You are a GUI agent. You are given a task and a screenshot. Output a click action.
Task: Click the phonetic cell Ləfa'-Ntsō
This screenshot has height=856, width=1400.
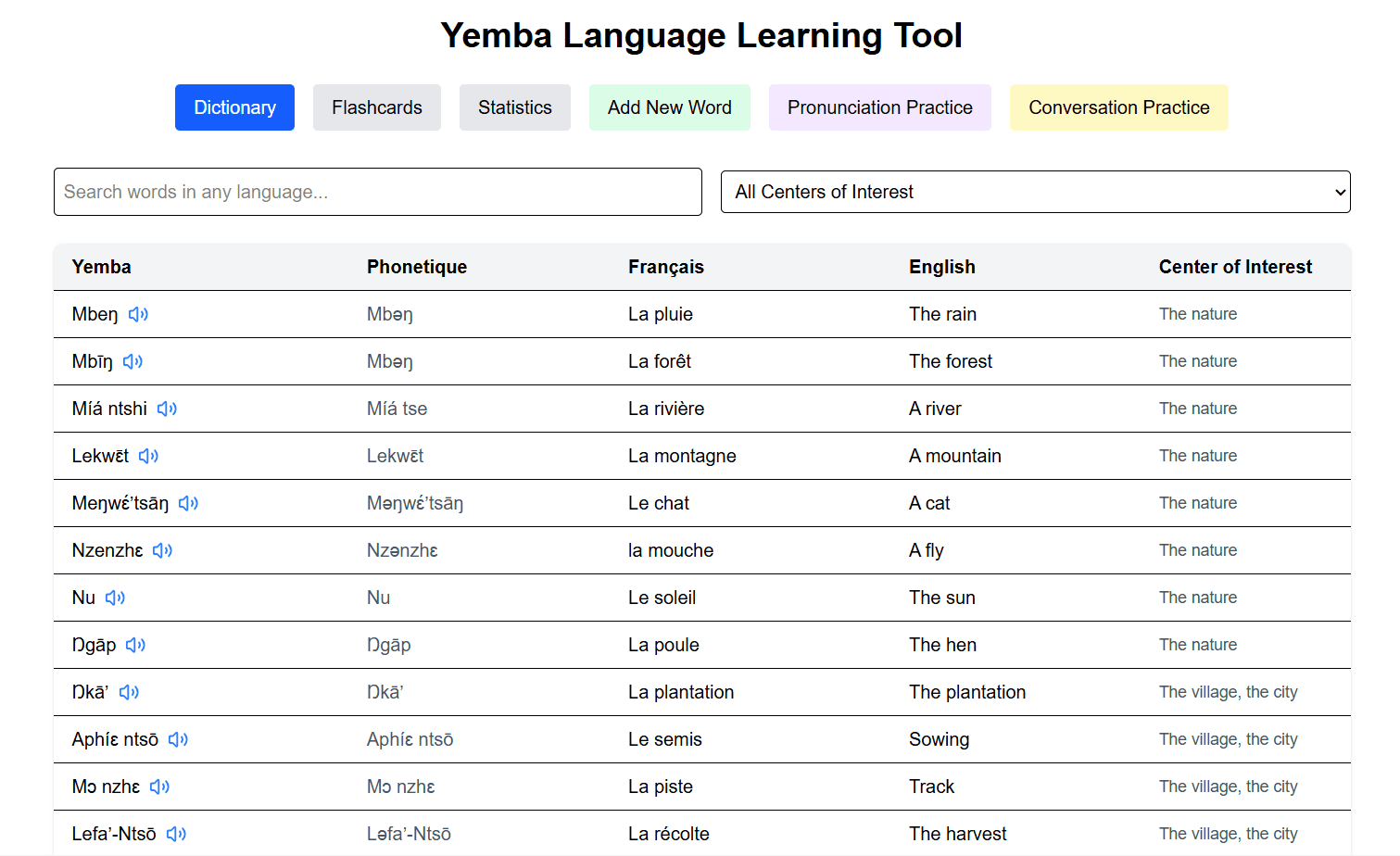click(410, 834)
